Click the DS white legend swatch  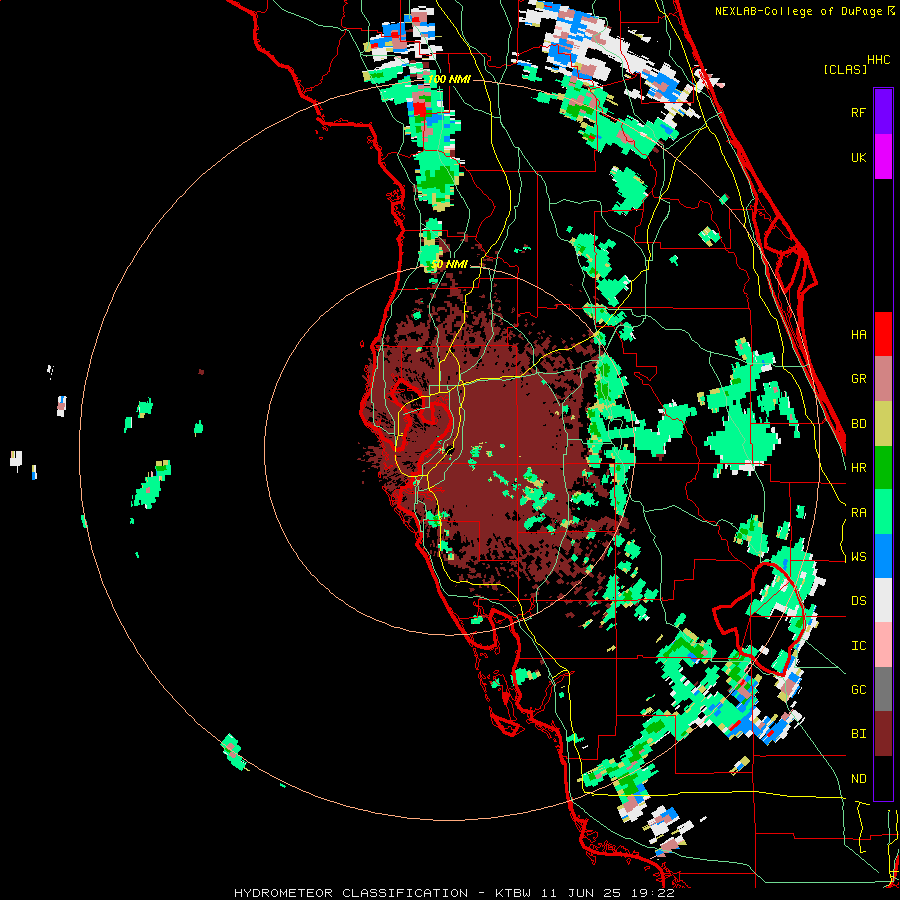tap(883, 600)
